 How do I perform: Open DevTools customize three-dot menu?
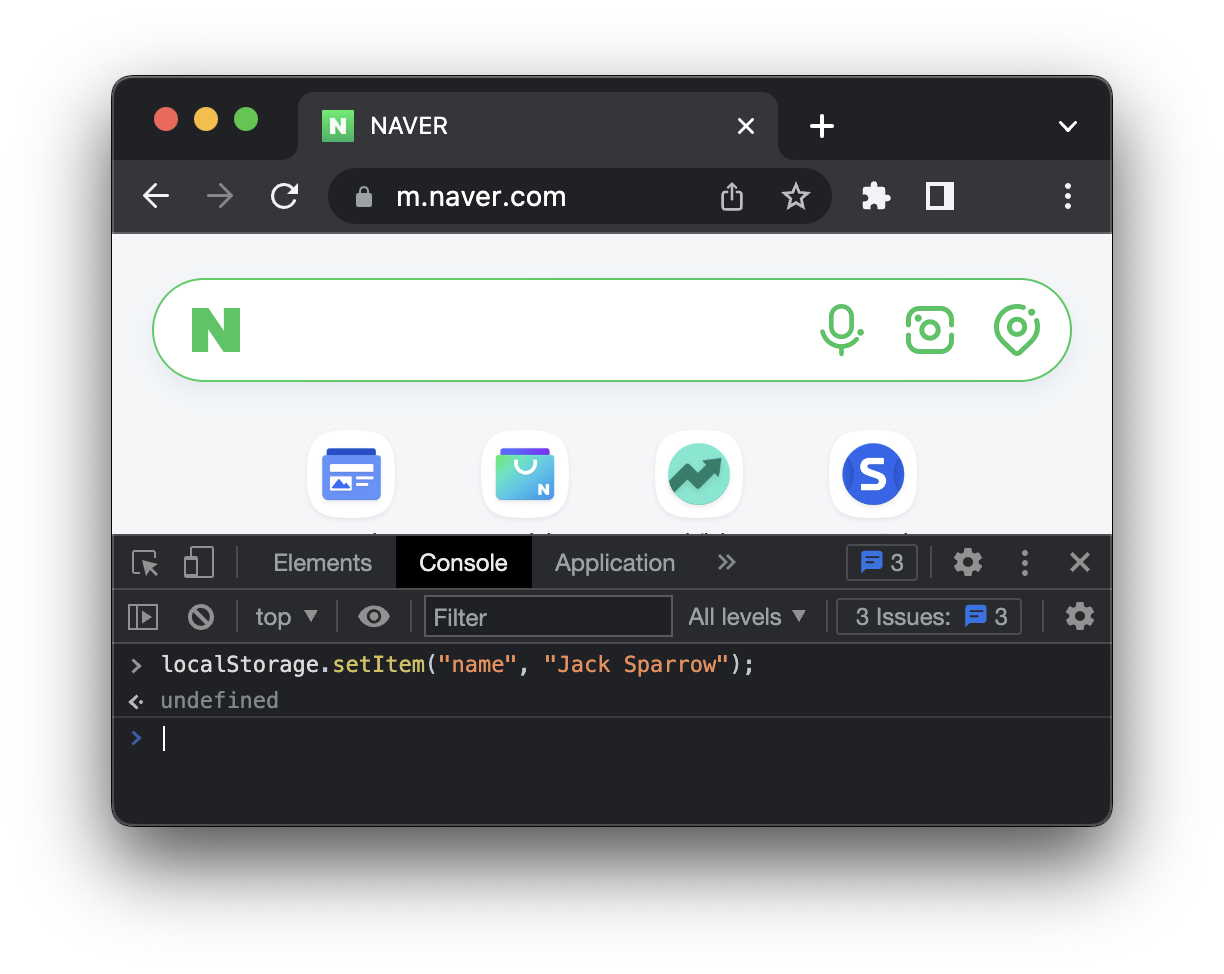coord(1025,563)
